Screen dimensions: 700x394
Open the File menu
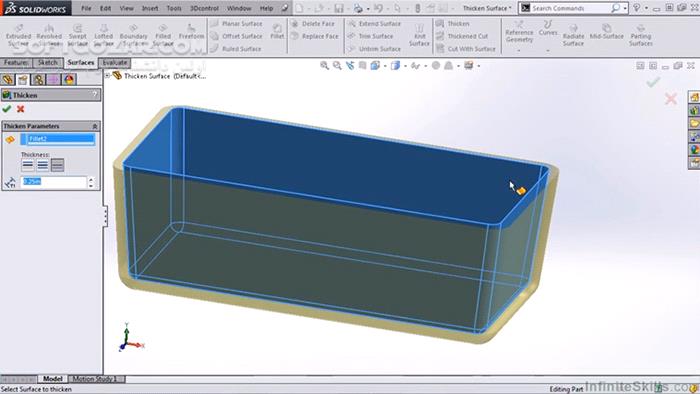(86, 8)
